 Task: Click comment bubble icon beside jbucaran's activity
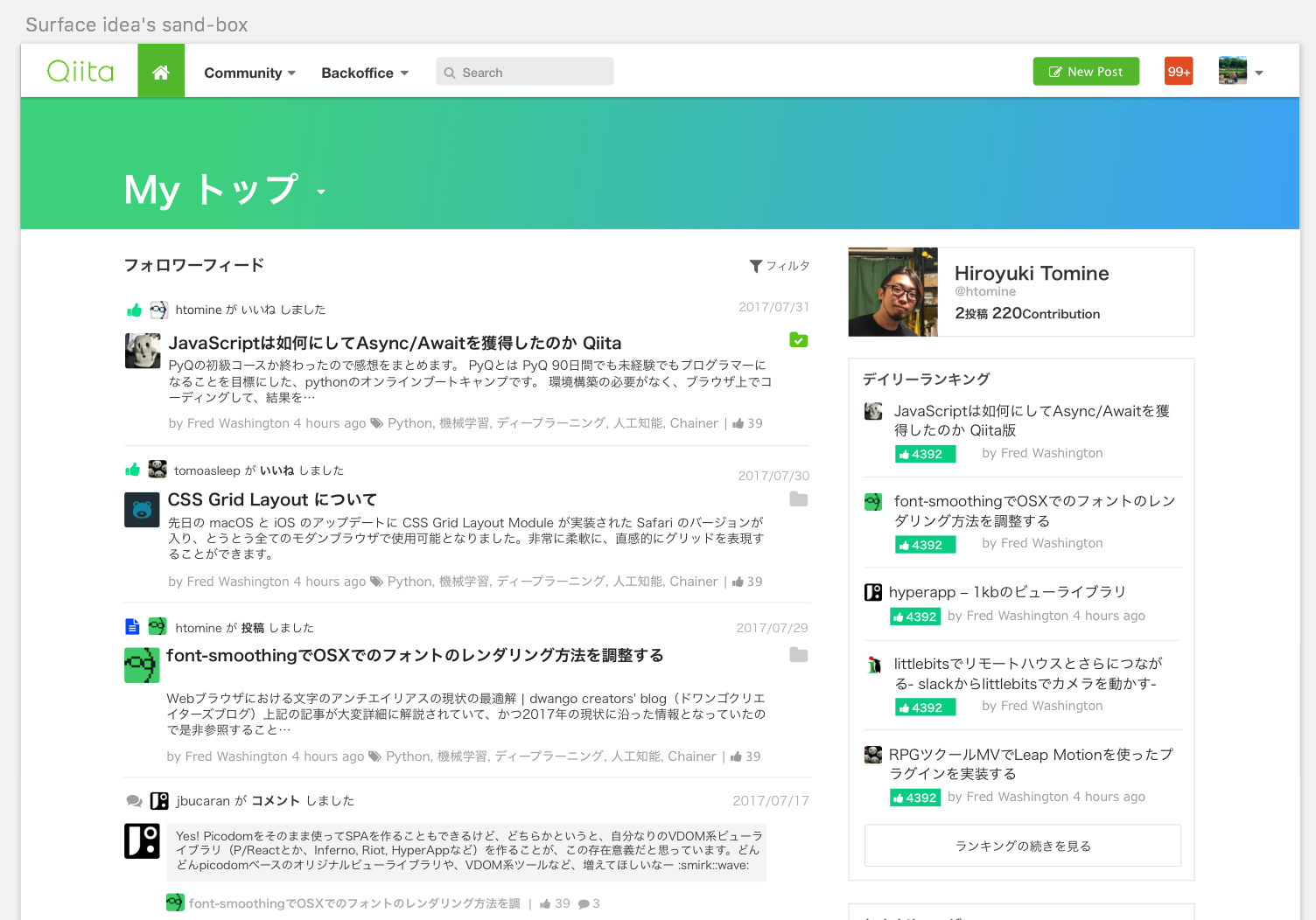[x=134, y=801]
